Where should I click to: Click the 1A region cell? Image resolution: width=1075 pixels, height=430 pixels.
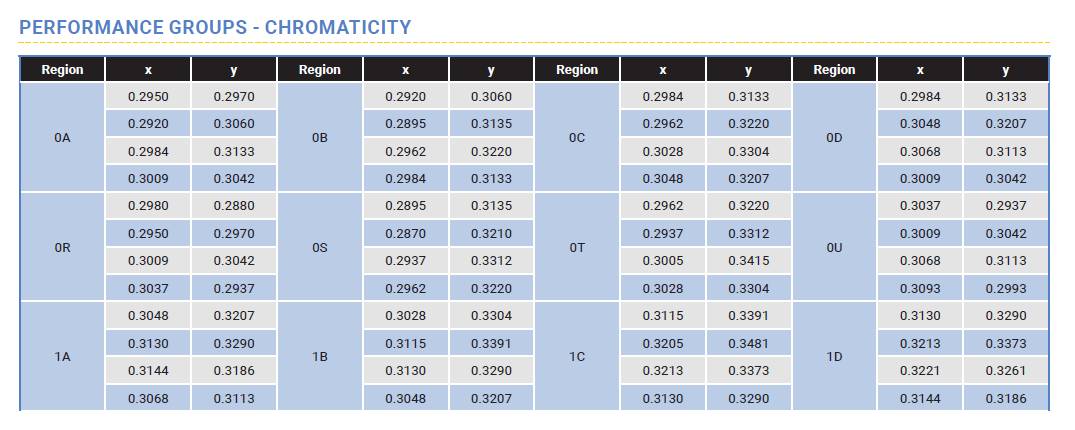(x=62, y=356)
